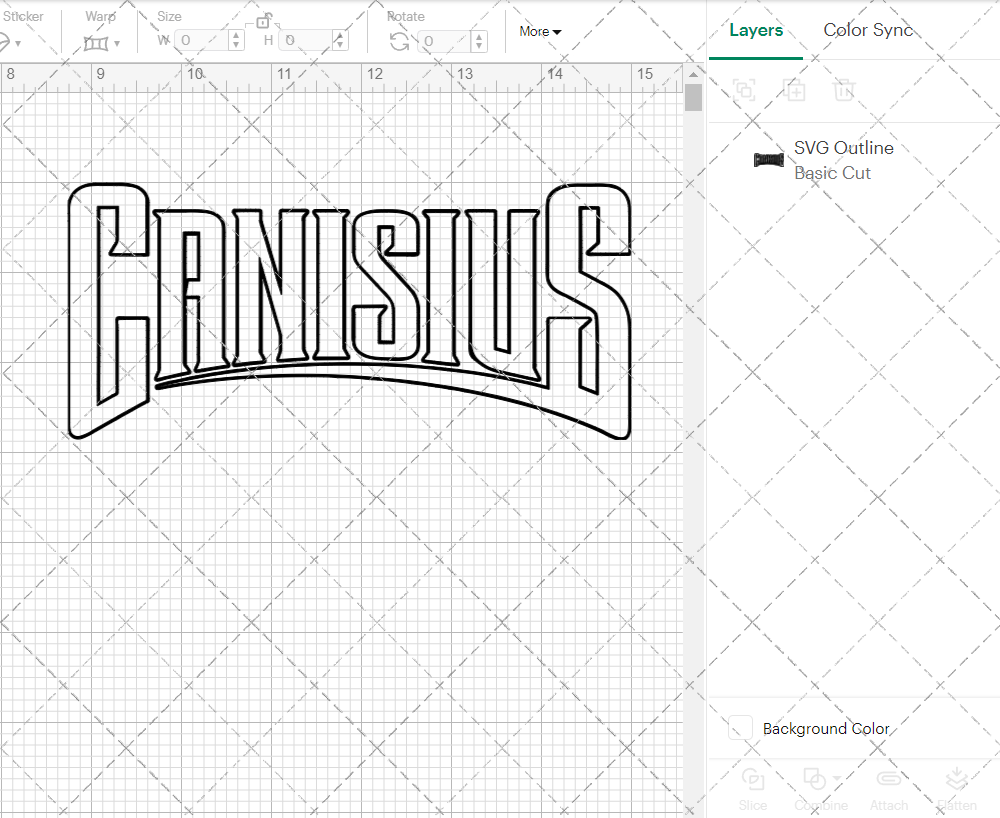Toggle the size aspect ratio lock
The image size is (1000, 818).
(265, 21)
